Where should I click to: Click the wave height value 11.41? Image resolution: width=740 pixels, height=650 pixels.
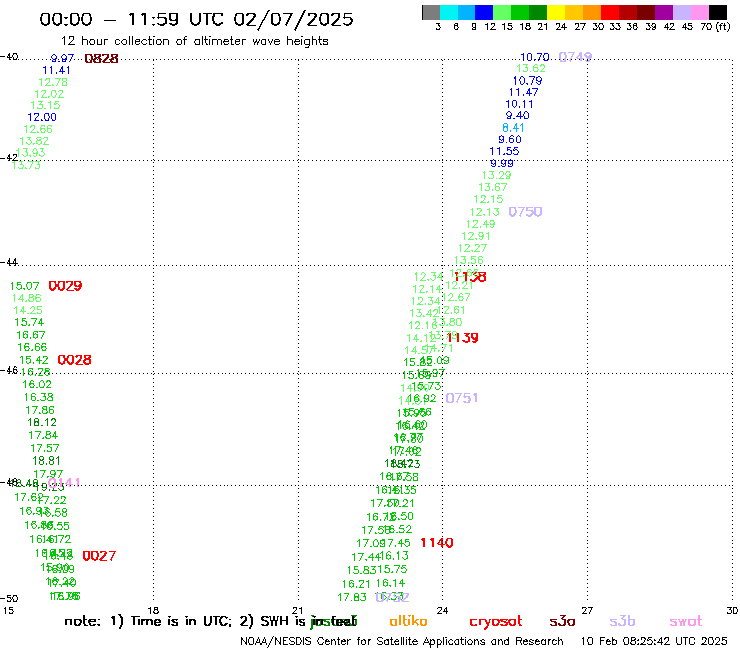click(x=56, y=70)
